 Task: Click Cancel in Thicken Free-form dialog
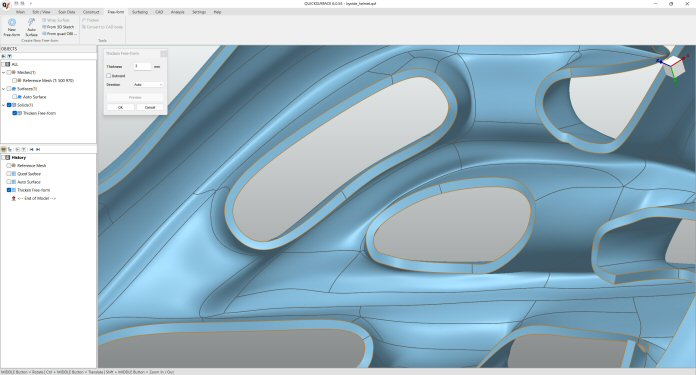(150, 107)
